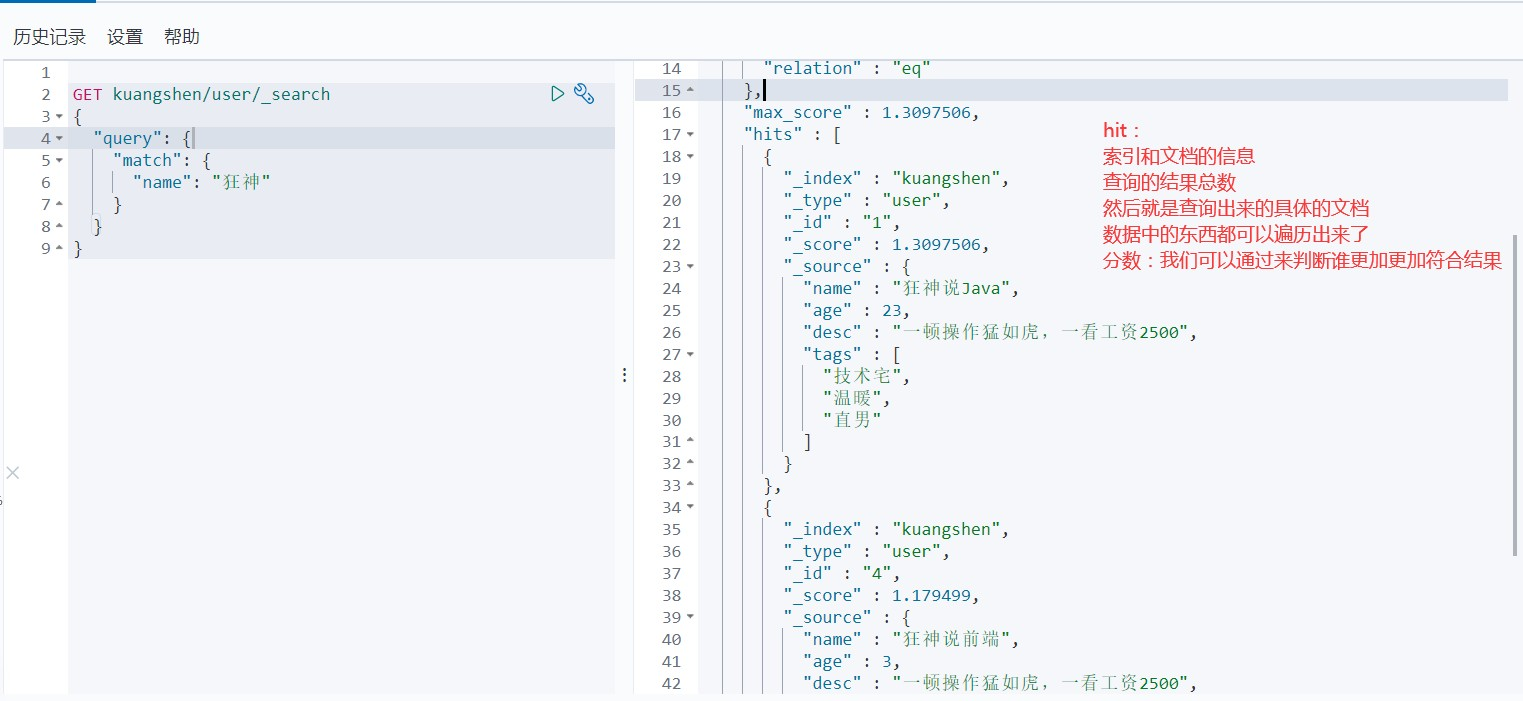This screenshot has width=1523, height=701.
Task: Click the 帮助 menu item
Action: tap(182, 37)
